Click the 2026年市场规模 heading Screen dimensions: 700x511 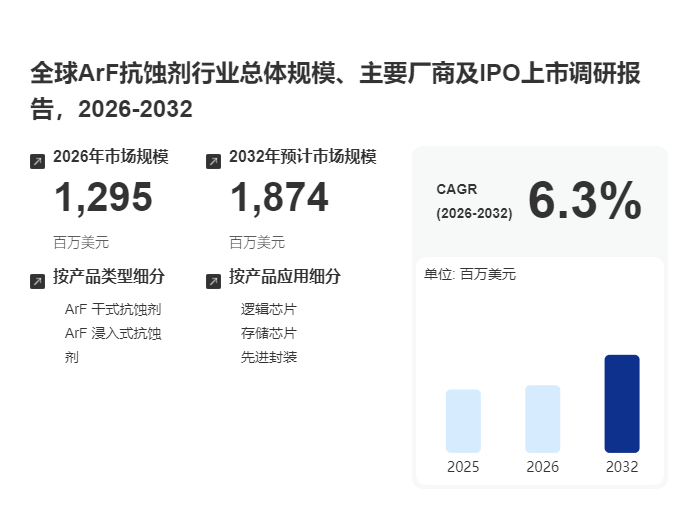tap(111, 157)
